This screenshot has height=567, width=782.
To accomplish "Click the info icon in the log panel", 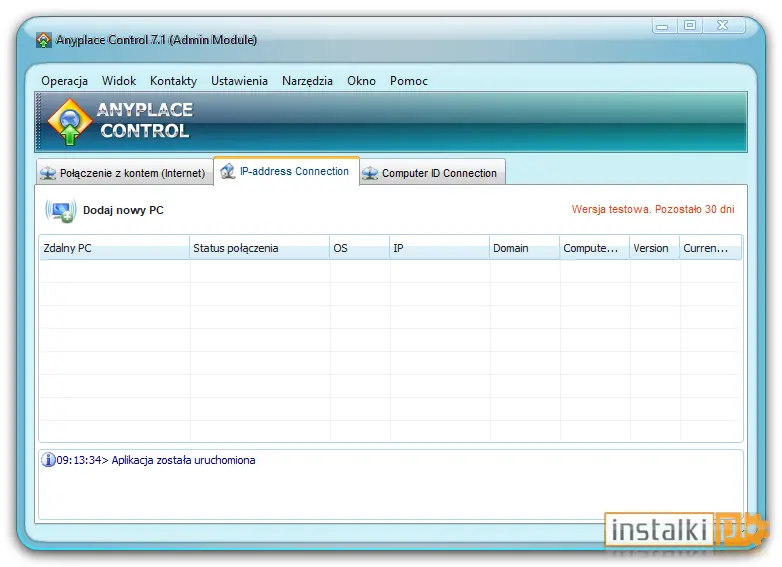I will (x=48, y=460).
